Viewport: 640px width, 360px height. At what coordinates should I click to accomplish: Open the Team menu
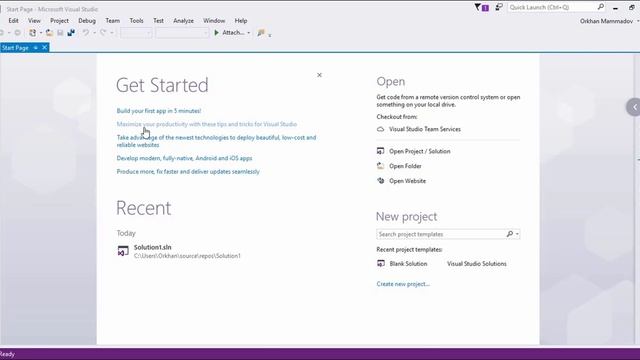[113, 20]
